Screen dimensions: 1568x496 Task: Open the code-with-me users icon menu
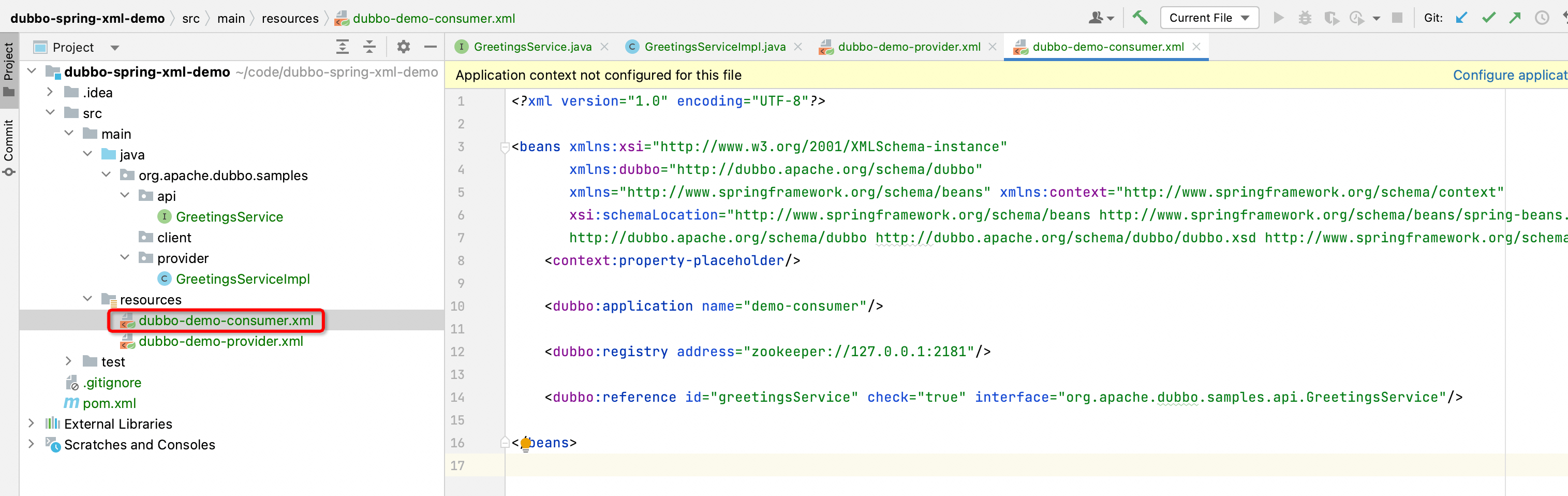tap(1101, 18)
